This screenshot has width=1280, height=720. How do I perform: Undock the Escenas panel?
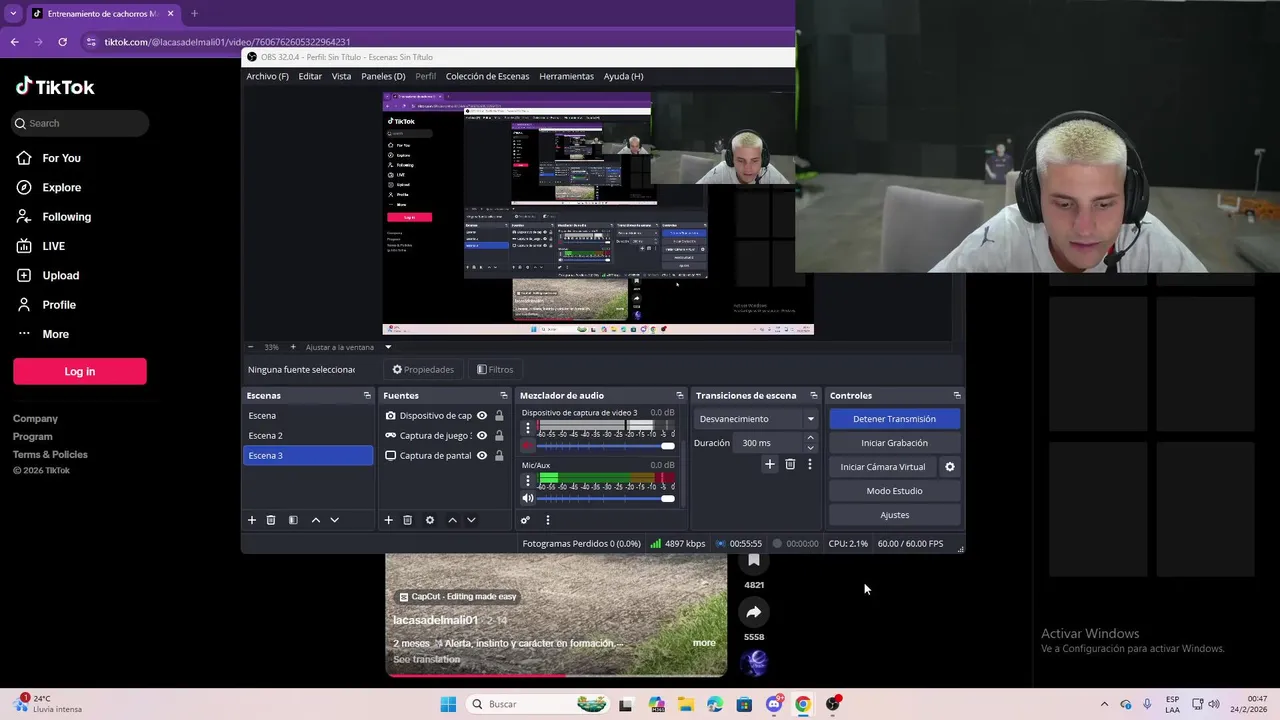pos(367,396)
